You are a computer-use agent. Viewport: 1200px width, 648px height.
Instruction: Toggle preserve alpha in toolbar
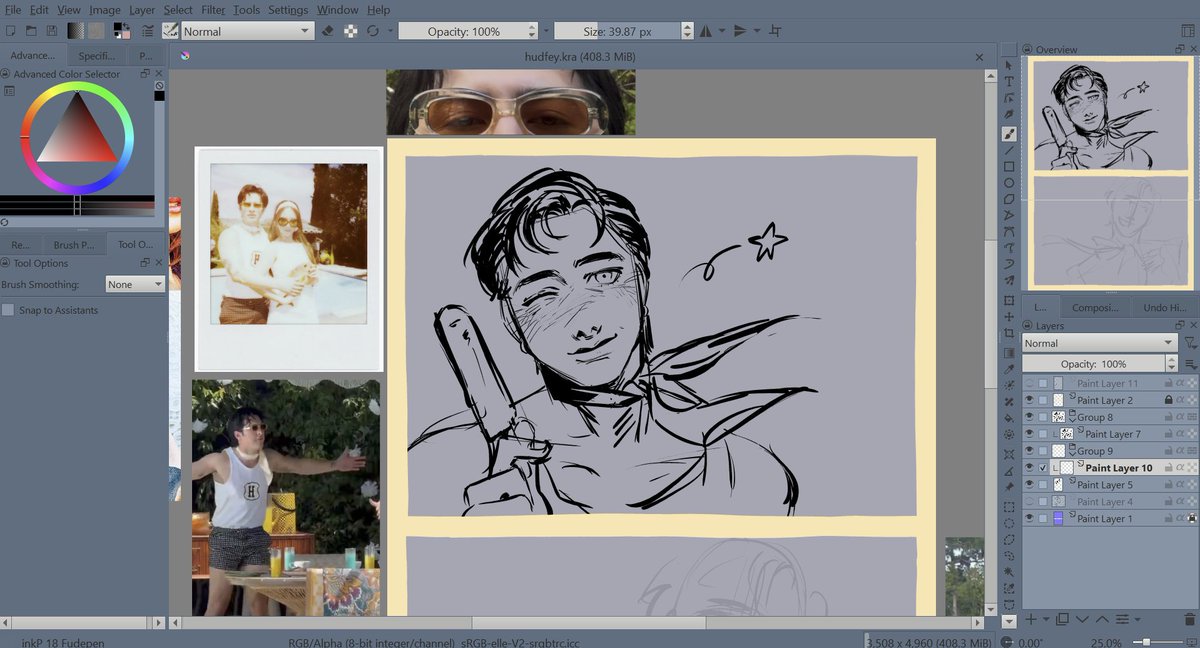tap(350, 31)
